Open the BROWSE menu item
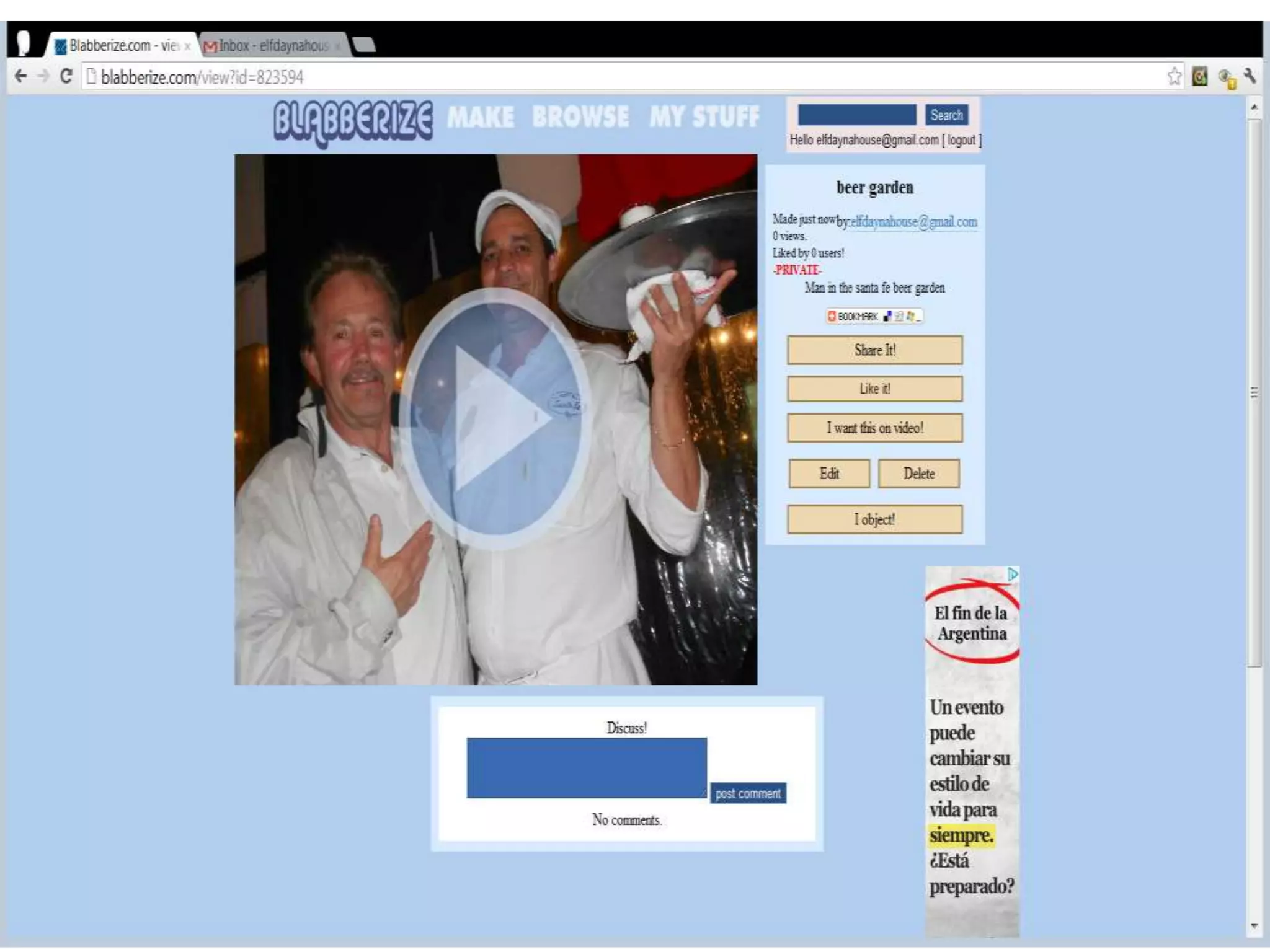Viewport: 1270px width, 952px height. click(x=580, y=117)
